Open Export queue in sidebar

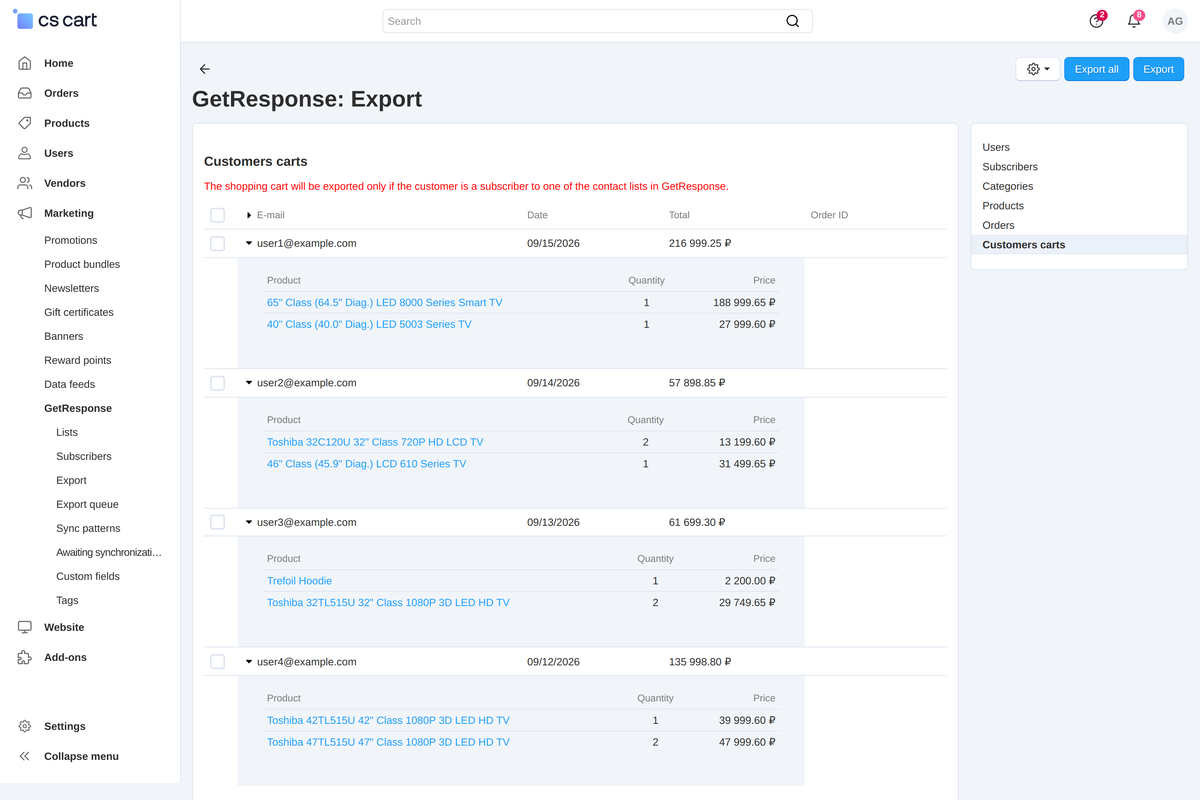point(87,504)
